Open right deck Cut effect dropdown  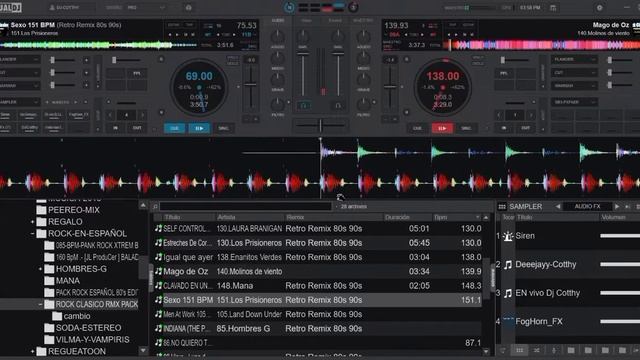coord(574,73)
